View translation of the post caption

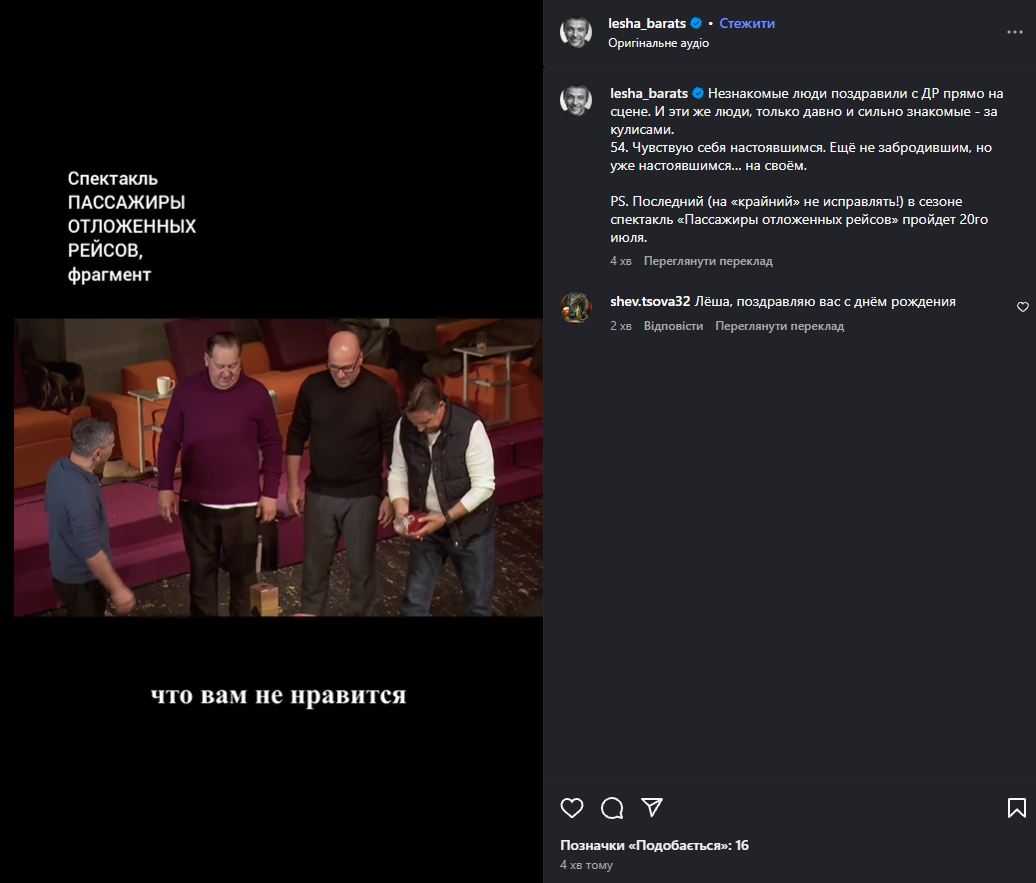[708, 261]
